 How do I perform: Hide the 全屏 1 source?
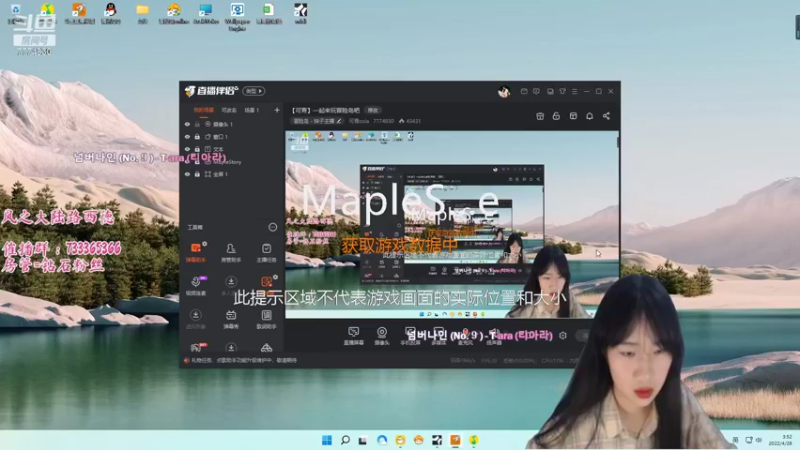pyautogui.click(x=187, y=174)
